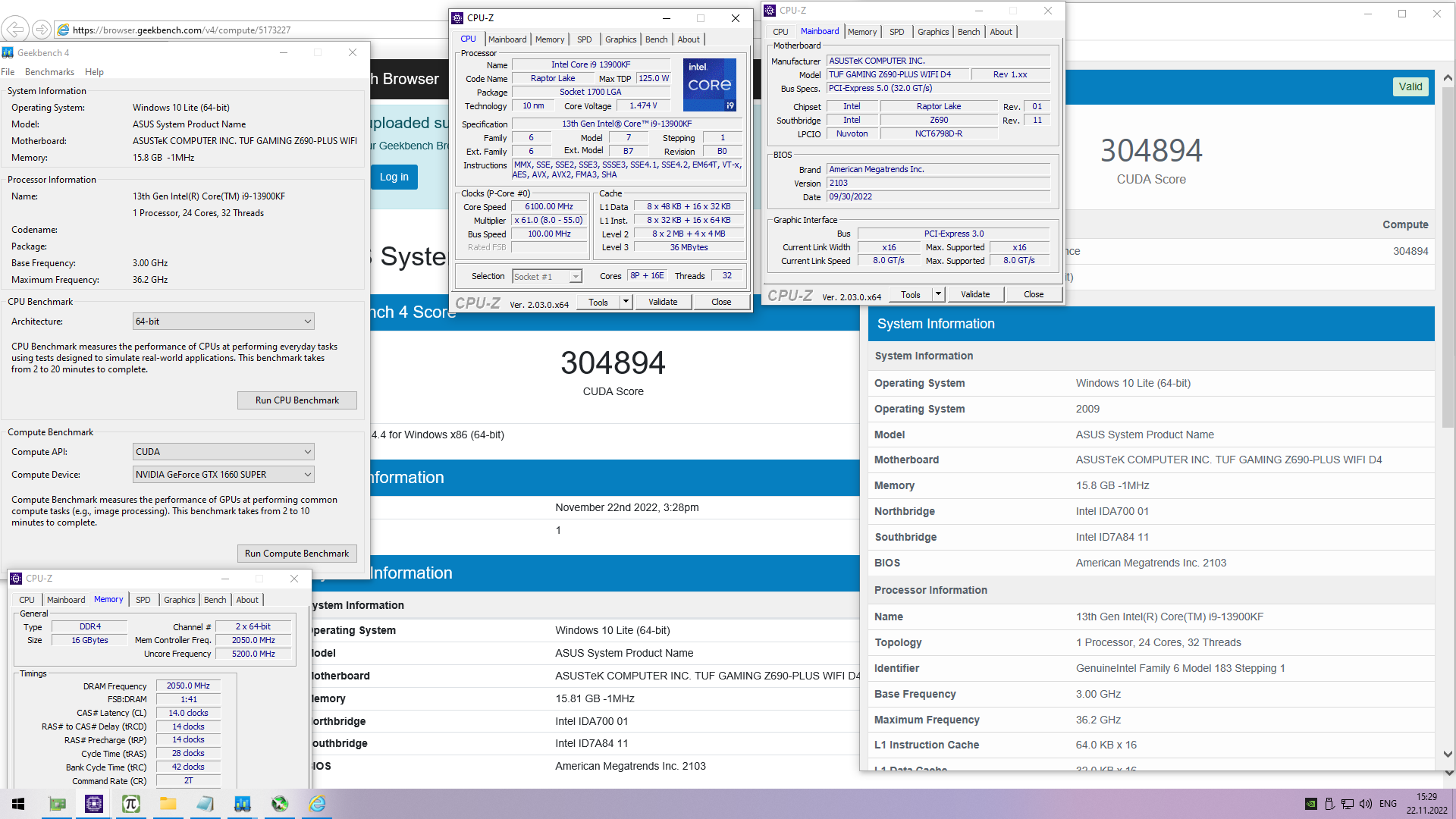Image resolution: width=1456 pixels, height=819 pixels.
Task: Click Tools button in CPU-Z Mainboard window
Action: tap(911, 294)
